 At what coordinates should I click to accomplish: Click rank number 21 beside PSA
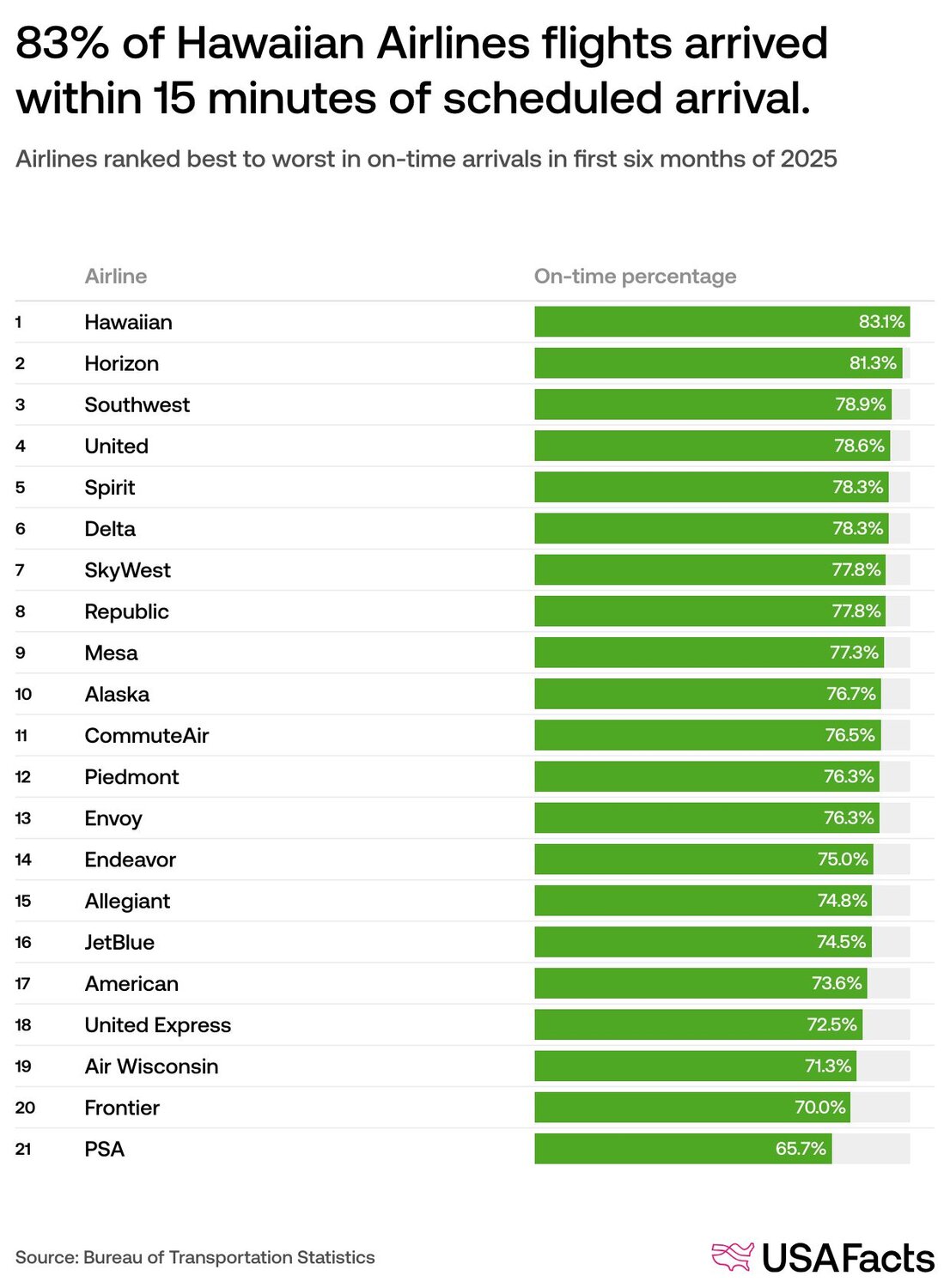[23, 1149]
